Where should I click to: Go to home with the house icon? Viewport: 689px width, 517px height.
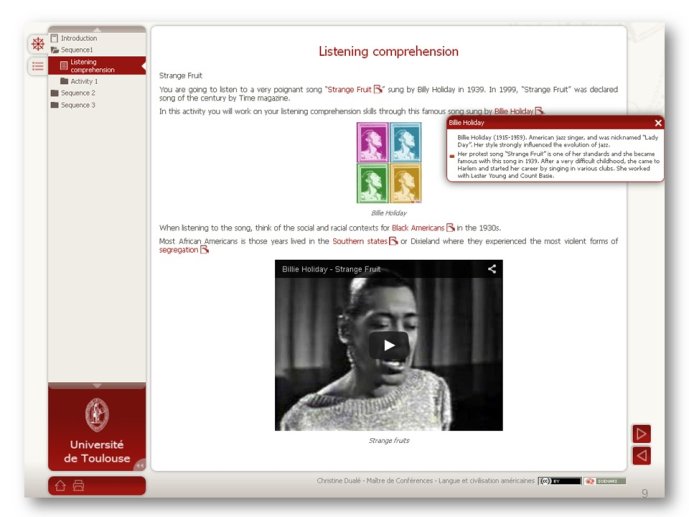point(60,485)
